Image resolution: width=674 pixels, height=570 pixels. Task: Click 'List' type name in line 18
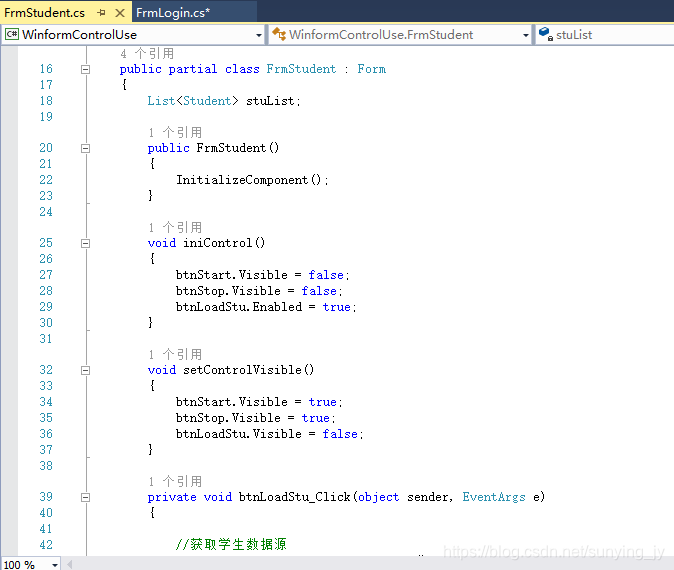[x=161, y=101]
